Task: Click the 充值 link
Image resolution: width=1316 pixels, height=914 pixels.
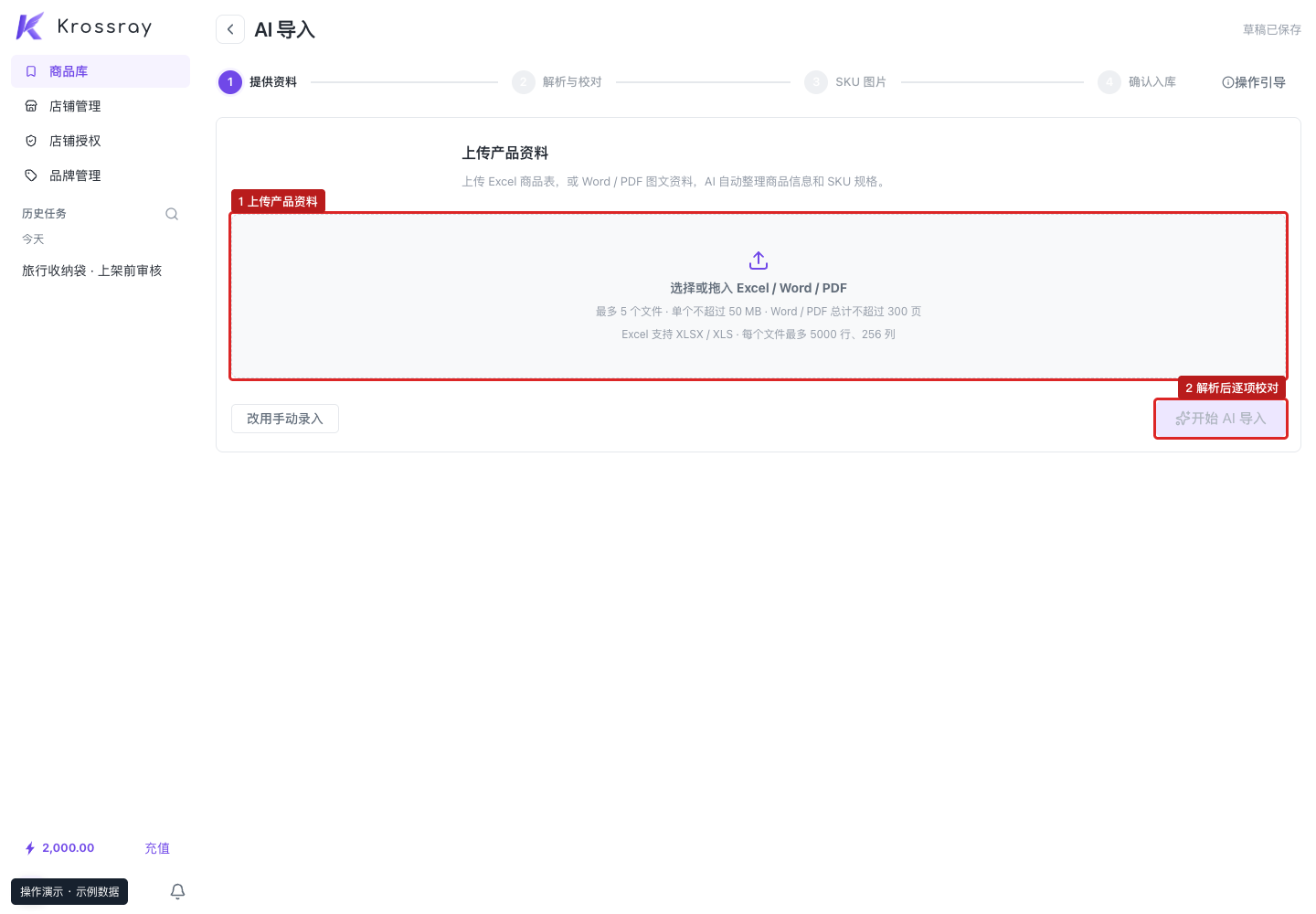Action: [x=157, y=848]
